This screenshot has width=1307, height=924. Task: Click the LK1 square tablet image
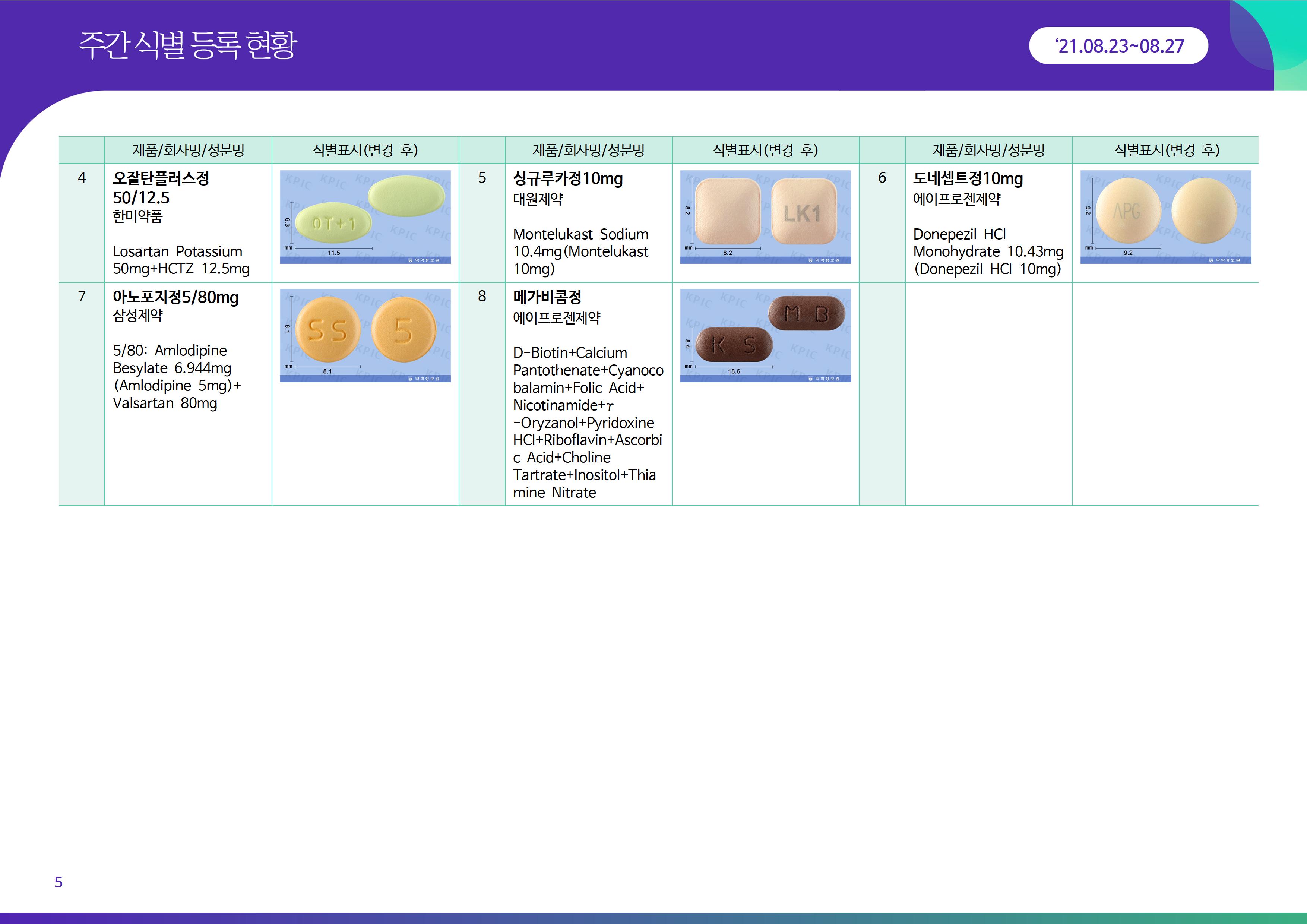(x=765, y=217)
